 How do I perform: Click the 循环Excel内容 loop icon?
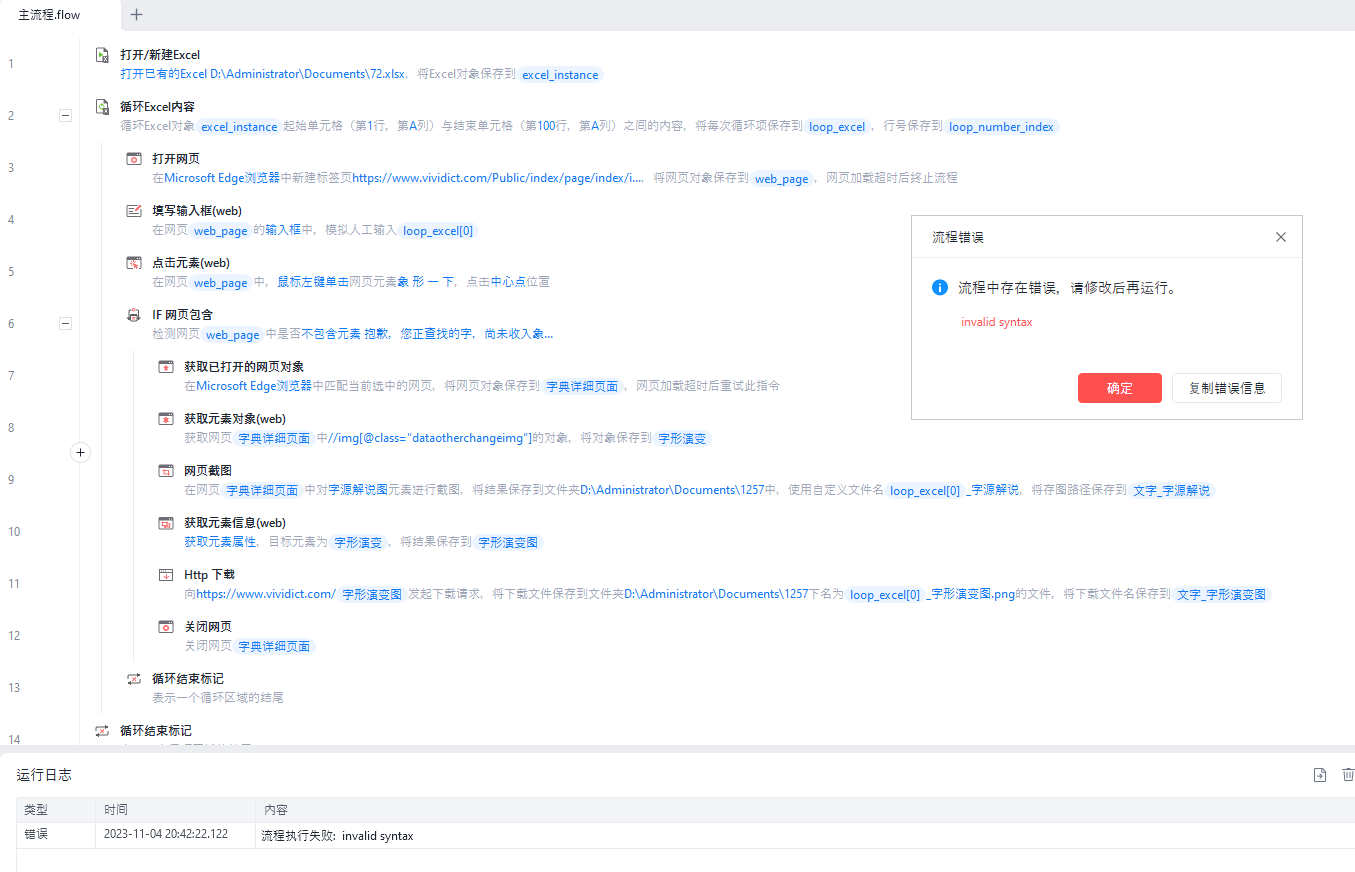coord(102,107)
